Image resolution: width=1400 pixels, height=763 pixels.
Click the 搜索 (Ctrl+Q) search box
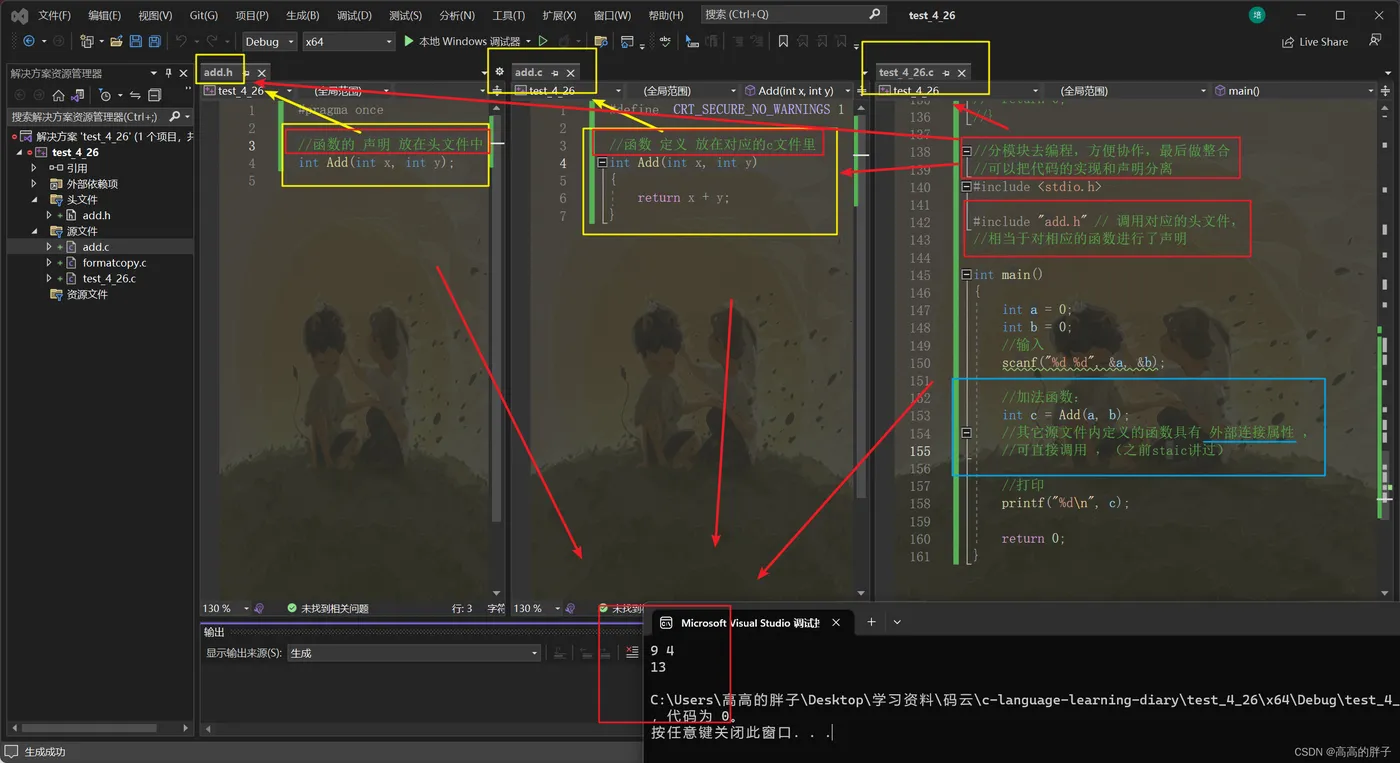tap(793, 15)
